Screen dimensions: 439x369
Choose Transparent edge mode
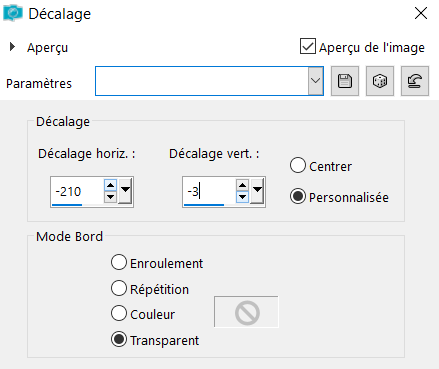(x=119, y=339)
